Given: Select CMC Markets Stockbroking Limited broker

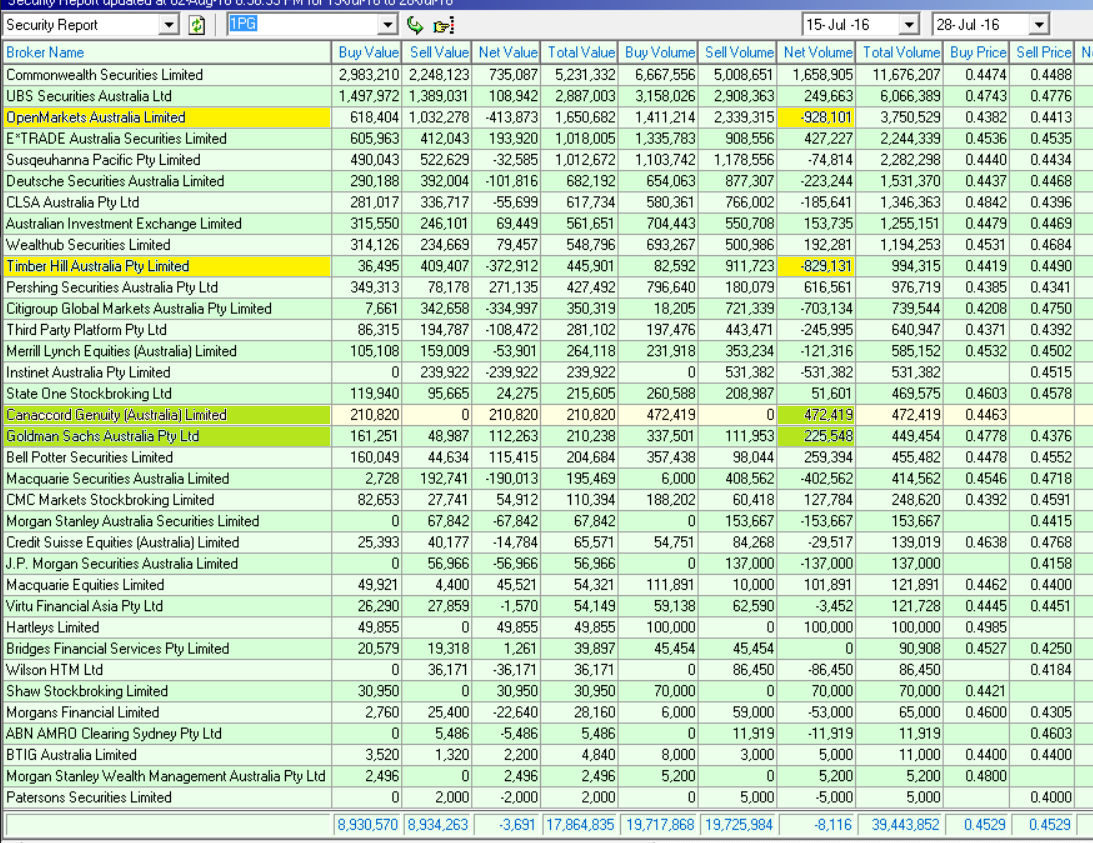Looking at the screenshot, I should click(x=110, y=500).
